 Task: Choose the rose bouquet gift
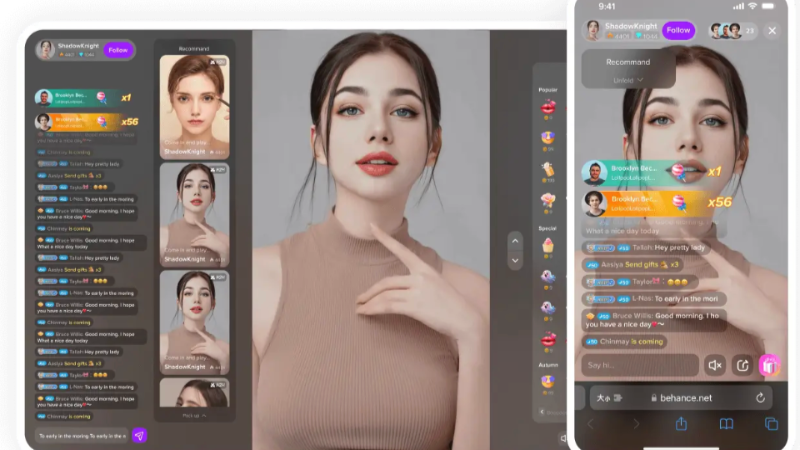(548, 200)
